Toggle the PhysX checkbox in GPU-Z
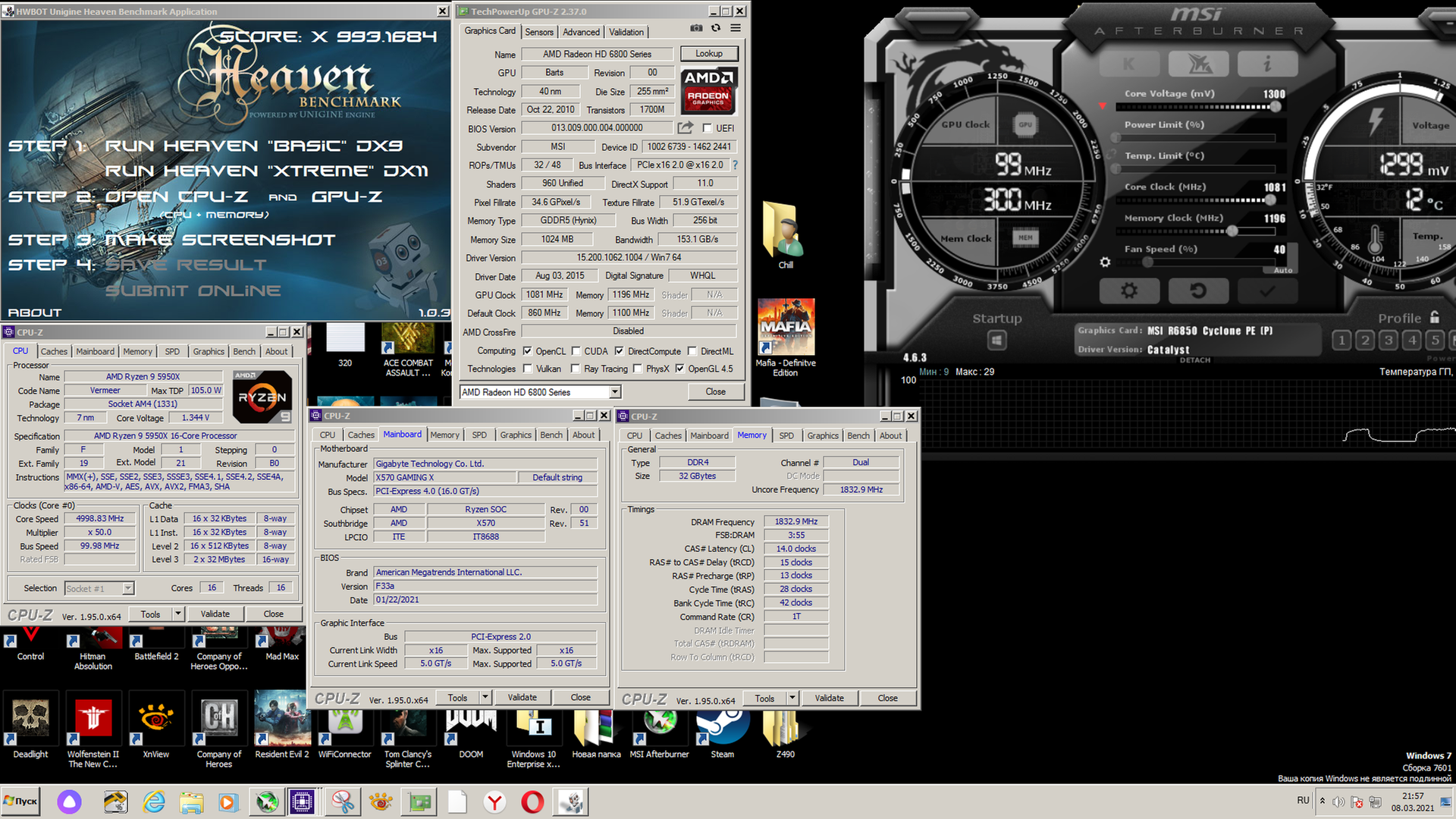Viewport: 1456px width, 819px height. click(638, 369)
